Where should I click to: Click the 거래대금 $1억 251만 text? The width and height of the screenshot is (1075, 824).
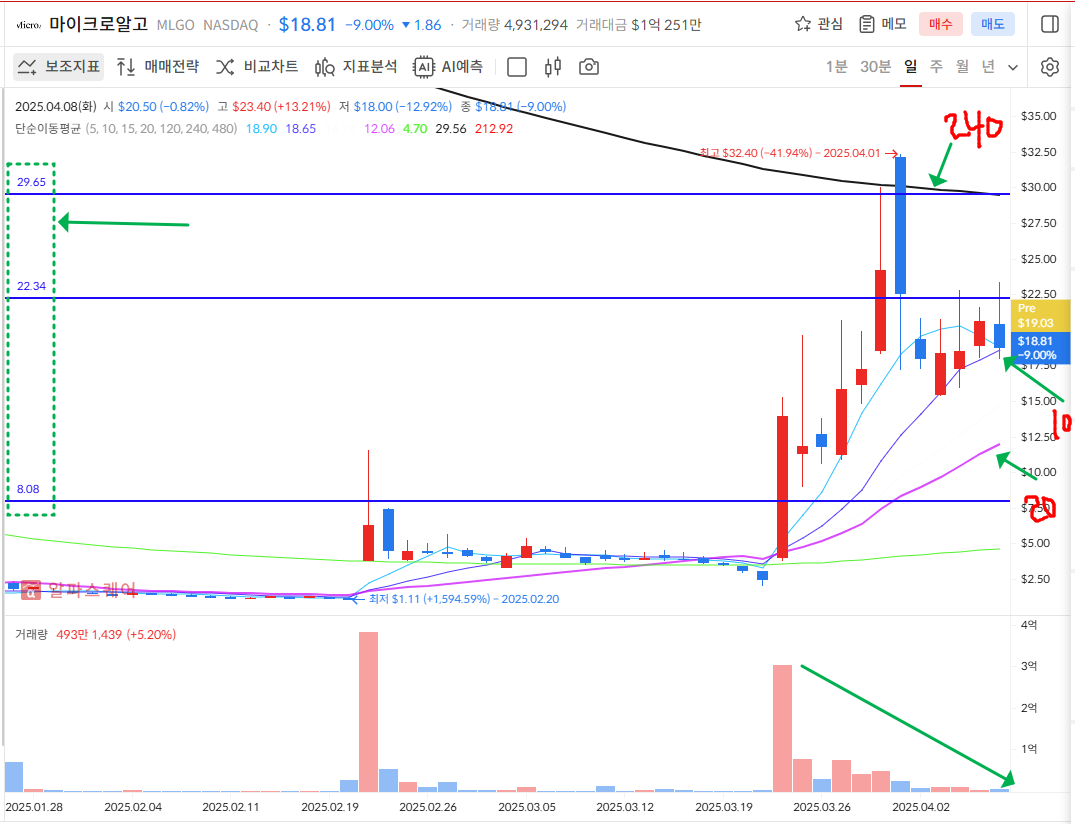[638, 25]
